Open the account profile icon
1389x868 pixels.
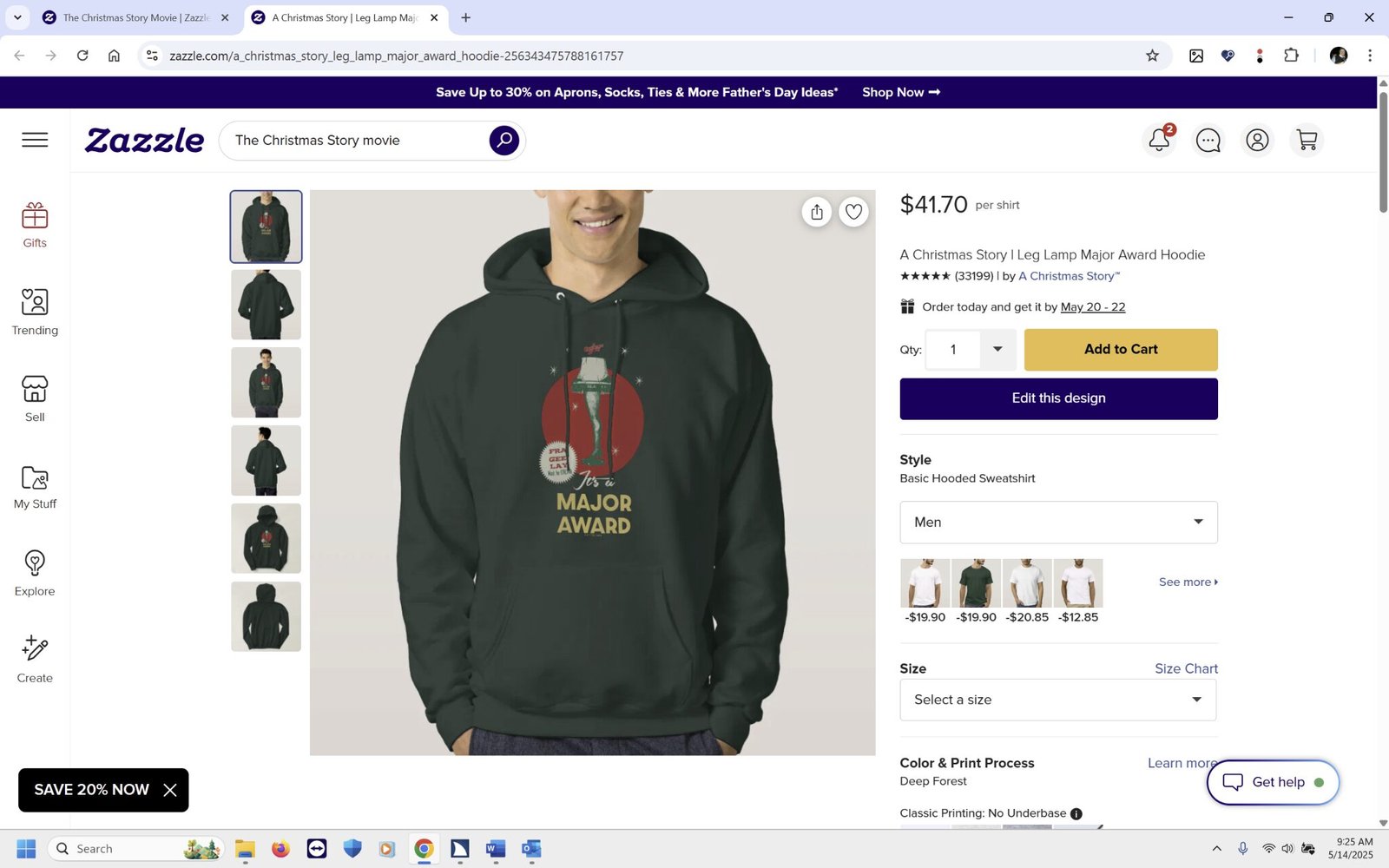click(1257, 140)
